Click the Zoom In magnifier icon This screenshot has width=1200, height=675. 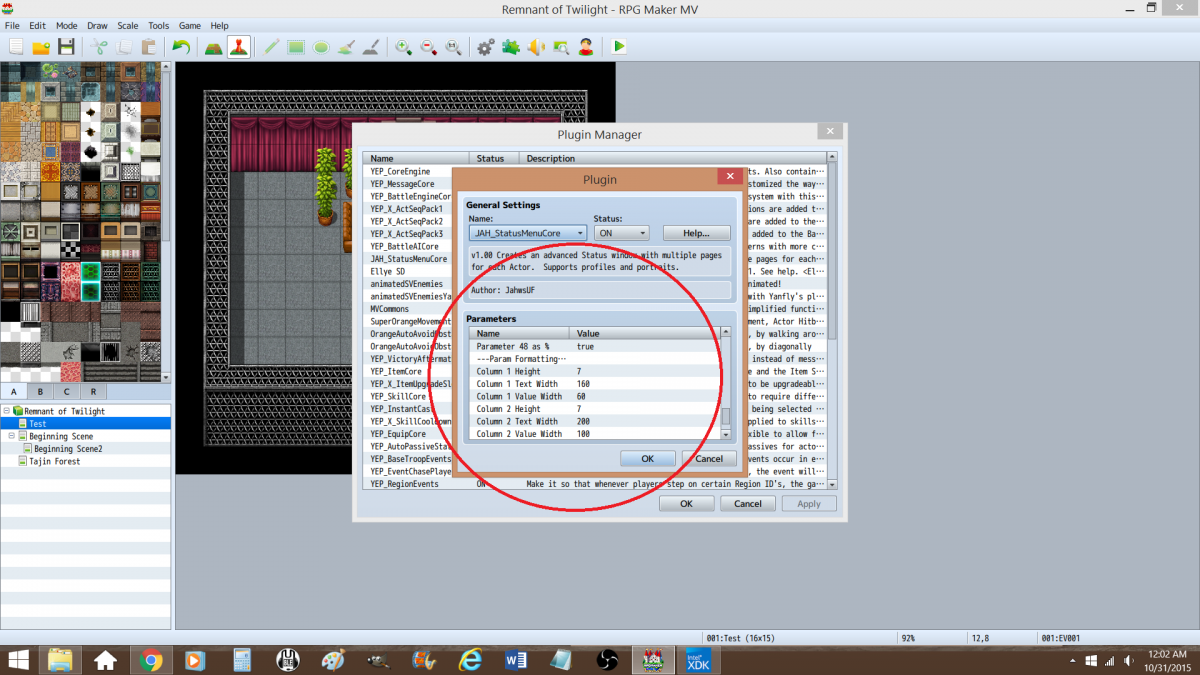pos(404,47)
